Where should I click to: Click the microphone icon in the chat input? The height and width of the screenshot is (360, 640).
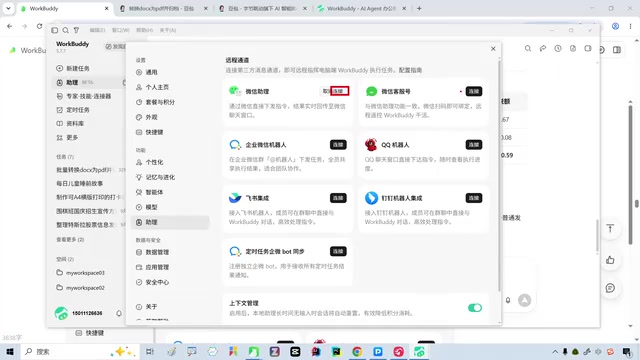[508, 300]
